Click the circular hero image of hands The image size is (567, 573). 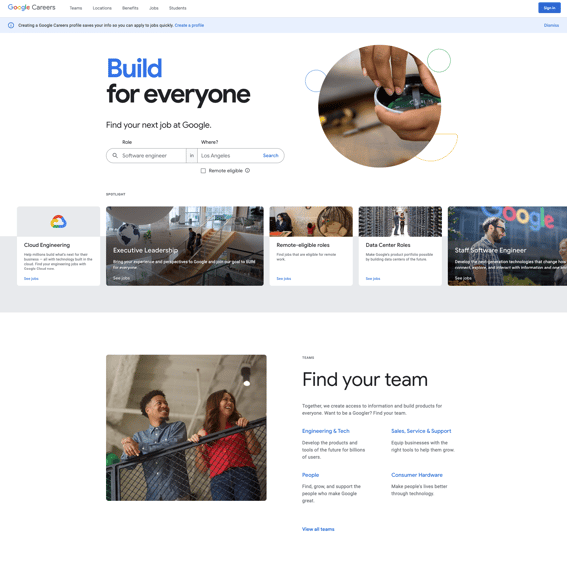380,106
